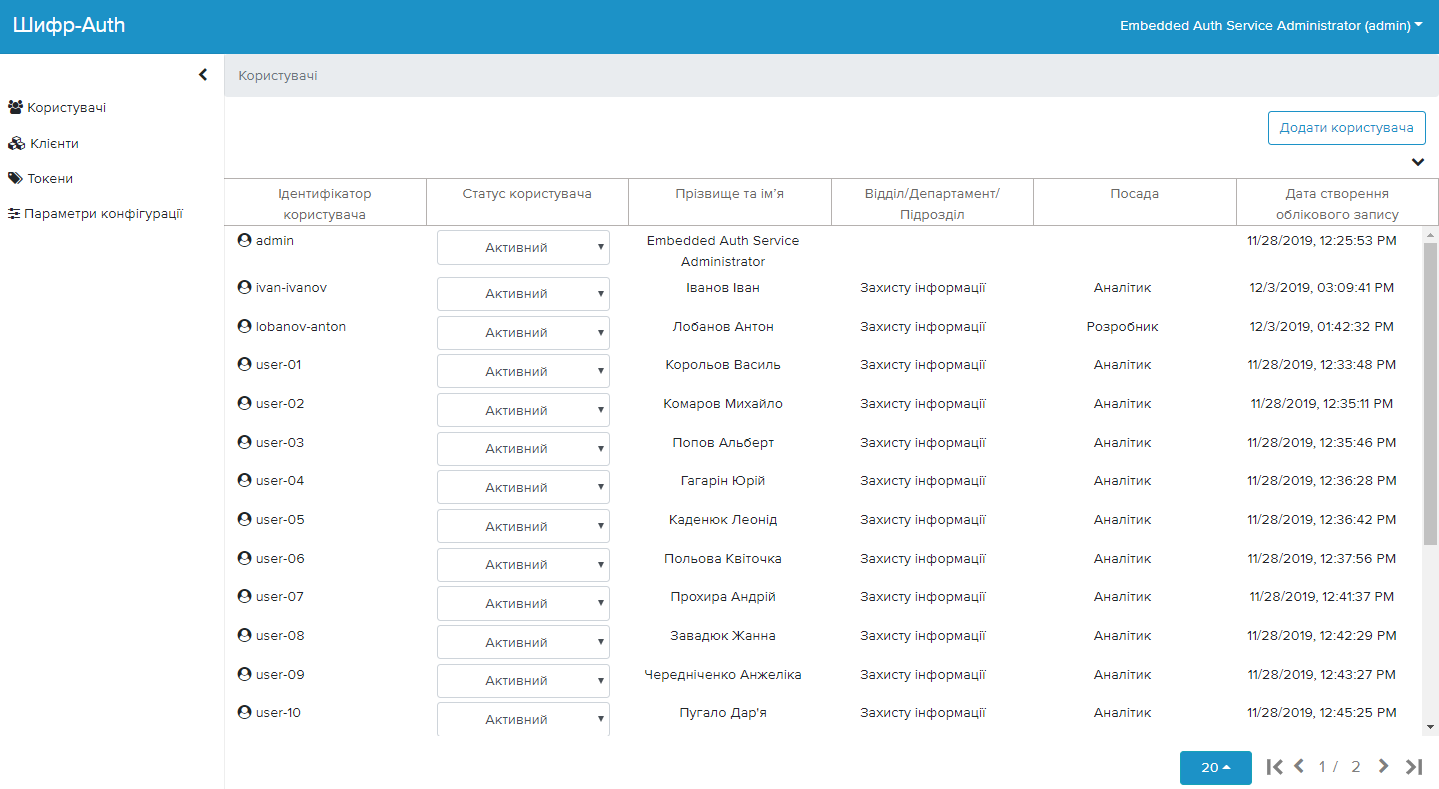The height and width of the screenshot is (789, 1439).
Task: Jump to the last page of users
Action: (1413, 767)
